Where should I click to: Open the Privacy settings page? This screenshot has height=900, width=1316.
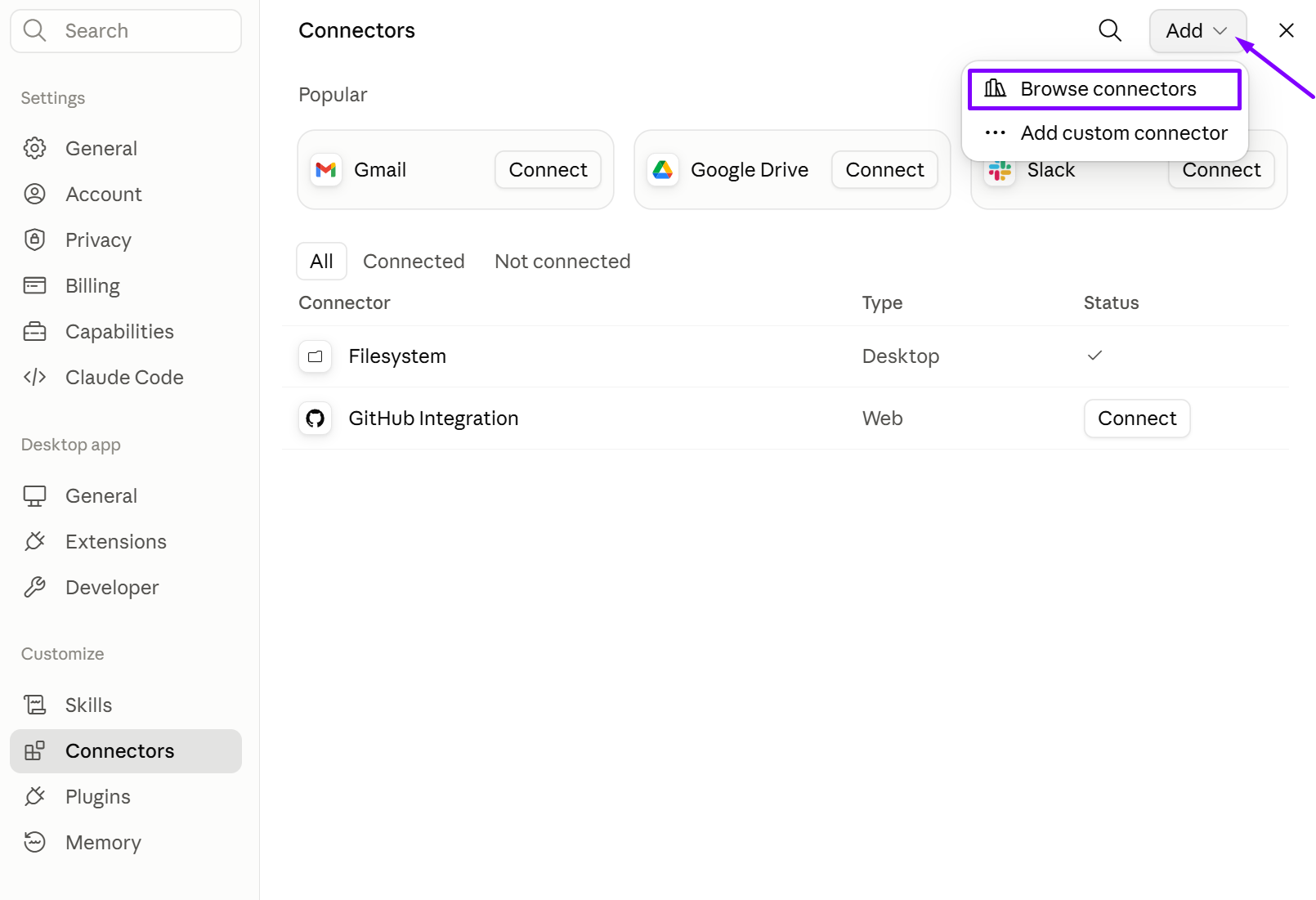pyautogui.click(x=126, y=240)
